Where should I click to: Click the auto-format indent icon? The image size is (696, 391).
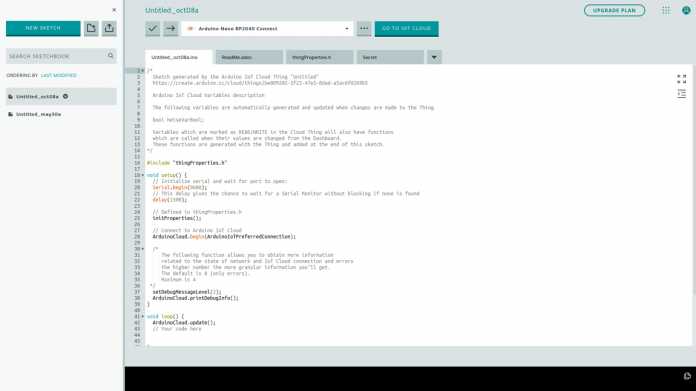[x=682, y=94]
